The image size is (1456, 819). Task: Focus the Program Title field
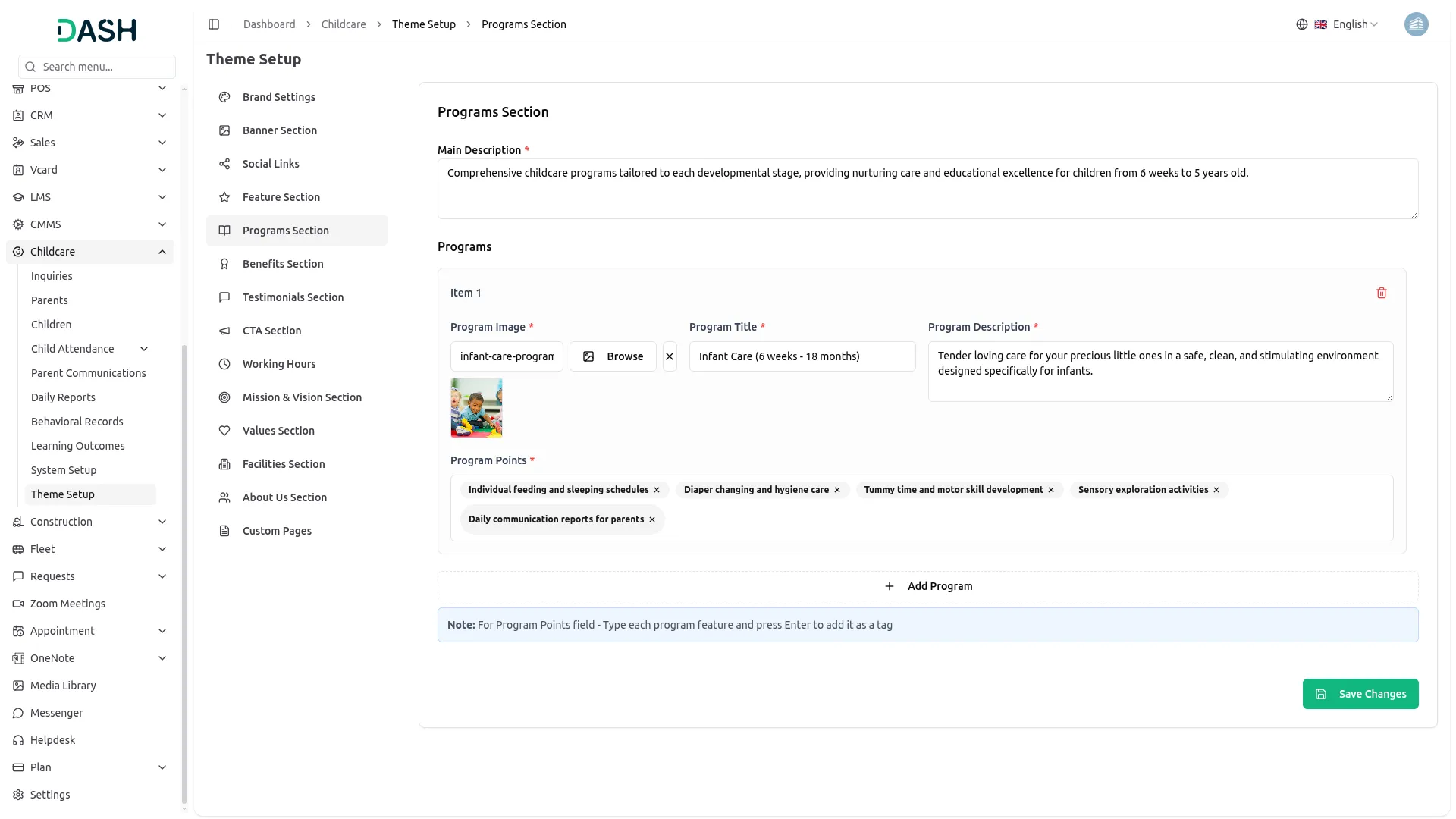coord(802,356)
